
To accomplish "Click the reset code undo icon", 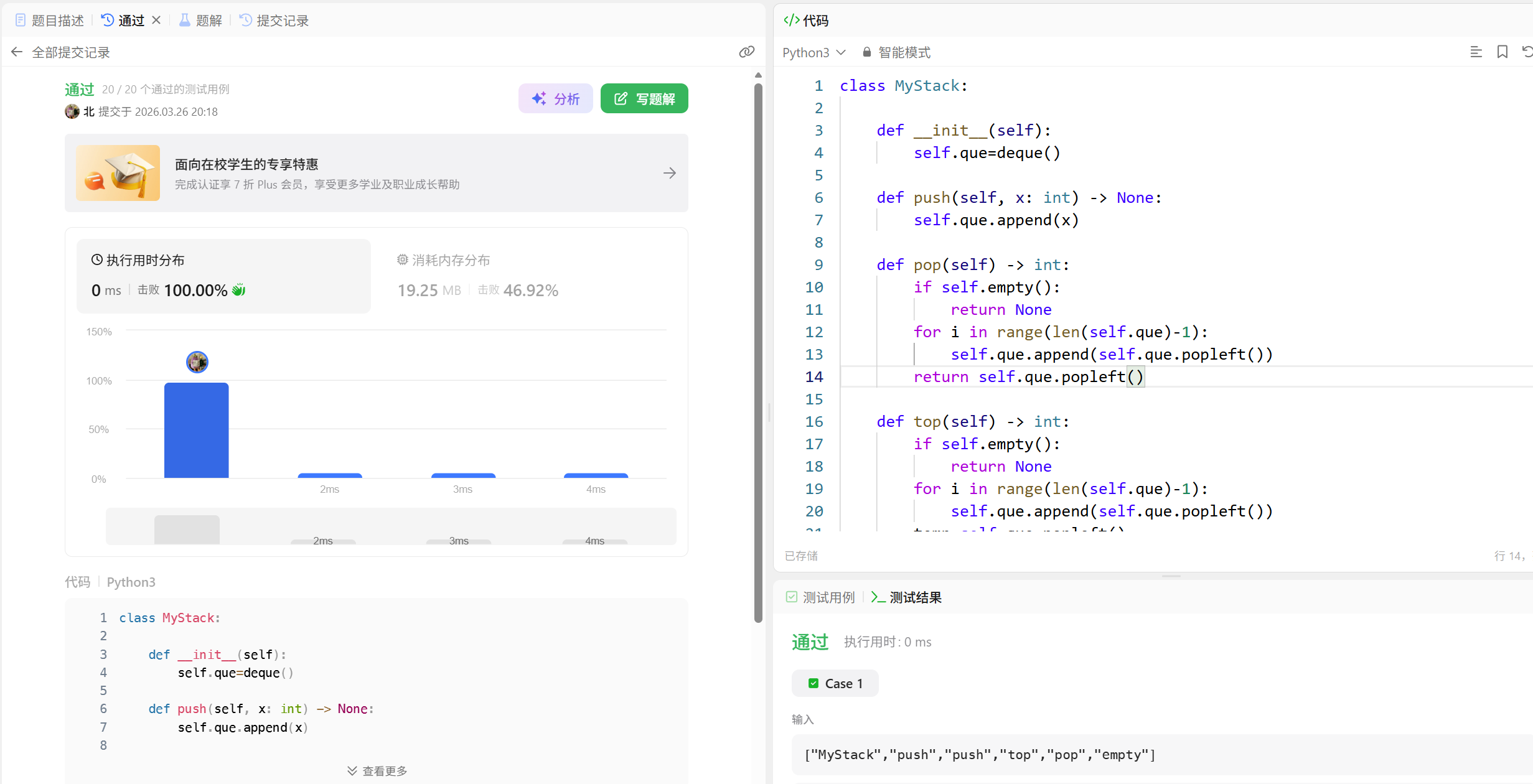I will [x=1527, y=52].
